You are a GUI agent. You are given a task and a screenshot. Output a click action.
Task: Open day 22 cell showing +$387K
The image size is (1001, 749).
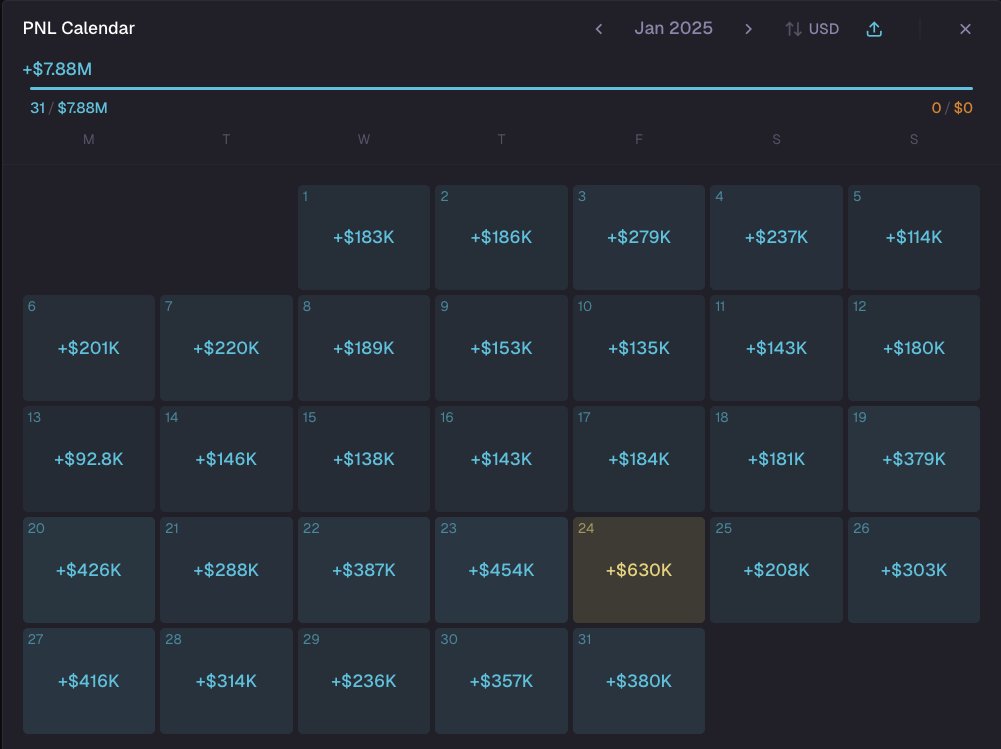tap(364, 570)
